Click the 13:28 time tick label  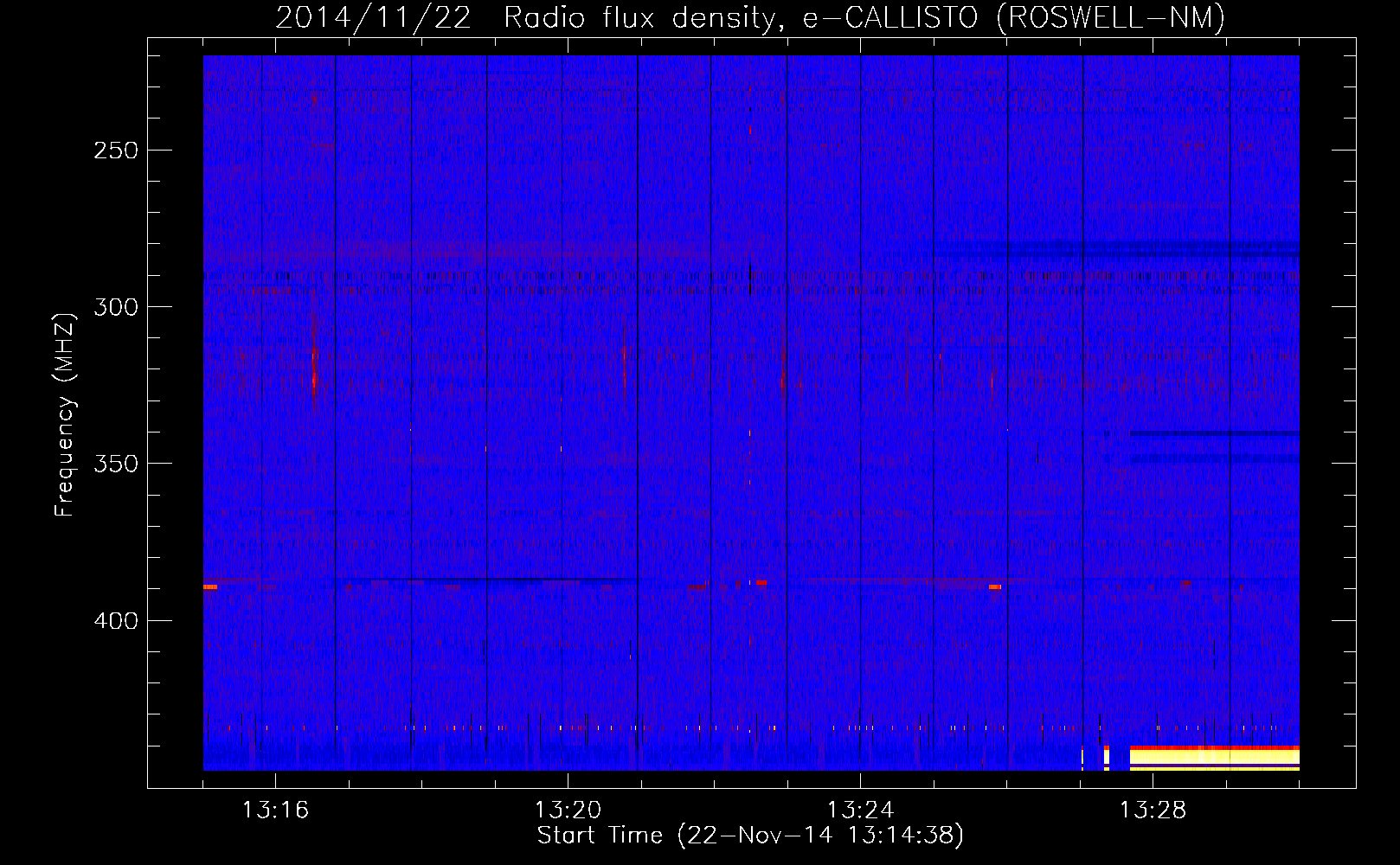click(x=1153, y=811)
